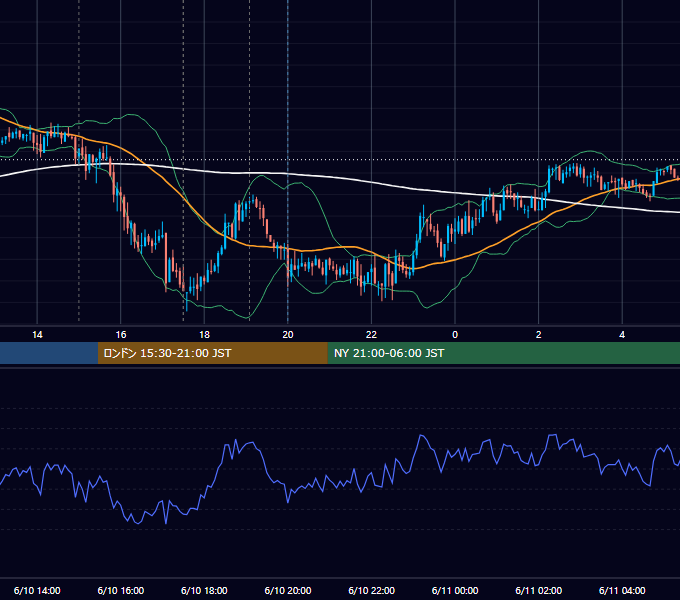Click hour label 14 on price chart axis
Viewport: 680px width, 600px height.
(37, 335)
